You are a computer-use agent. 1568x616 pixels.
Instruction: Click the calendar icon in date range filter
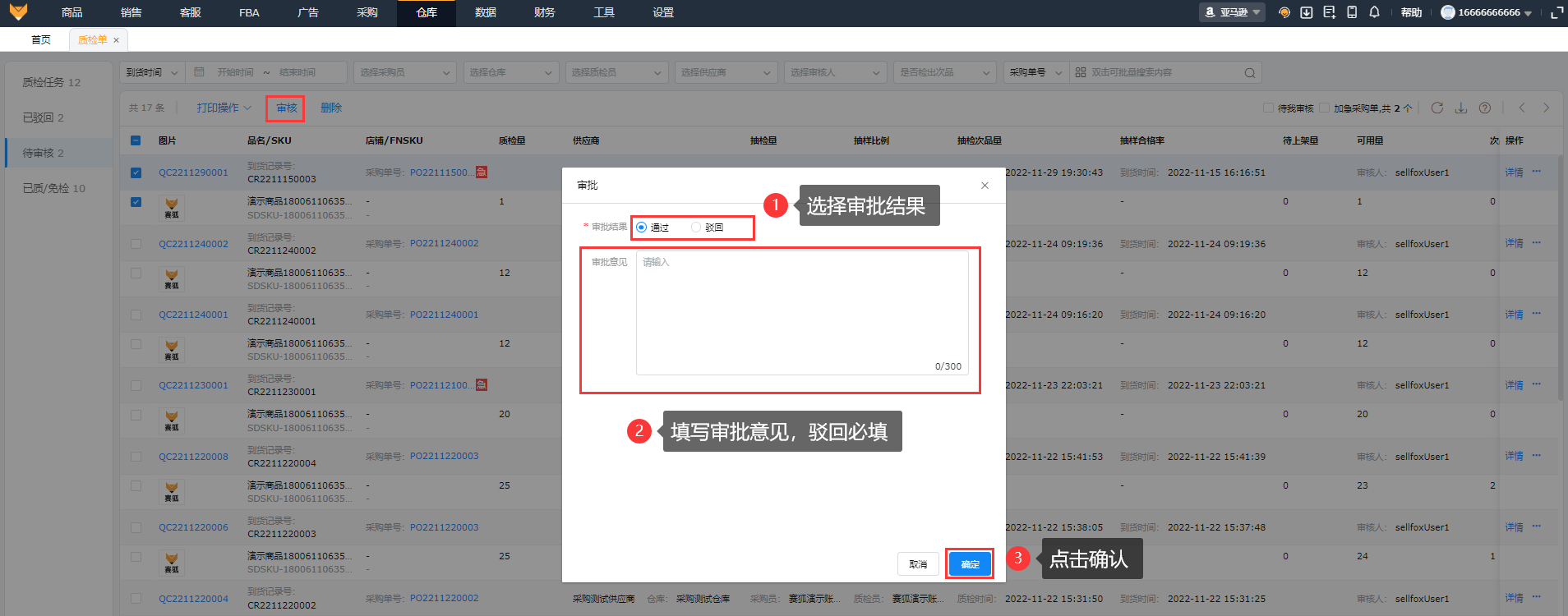click(x=199, y=72)
